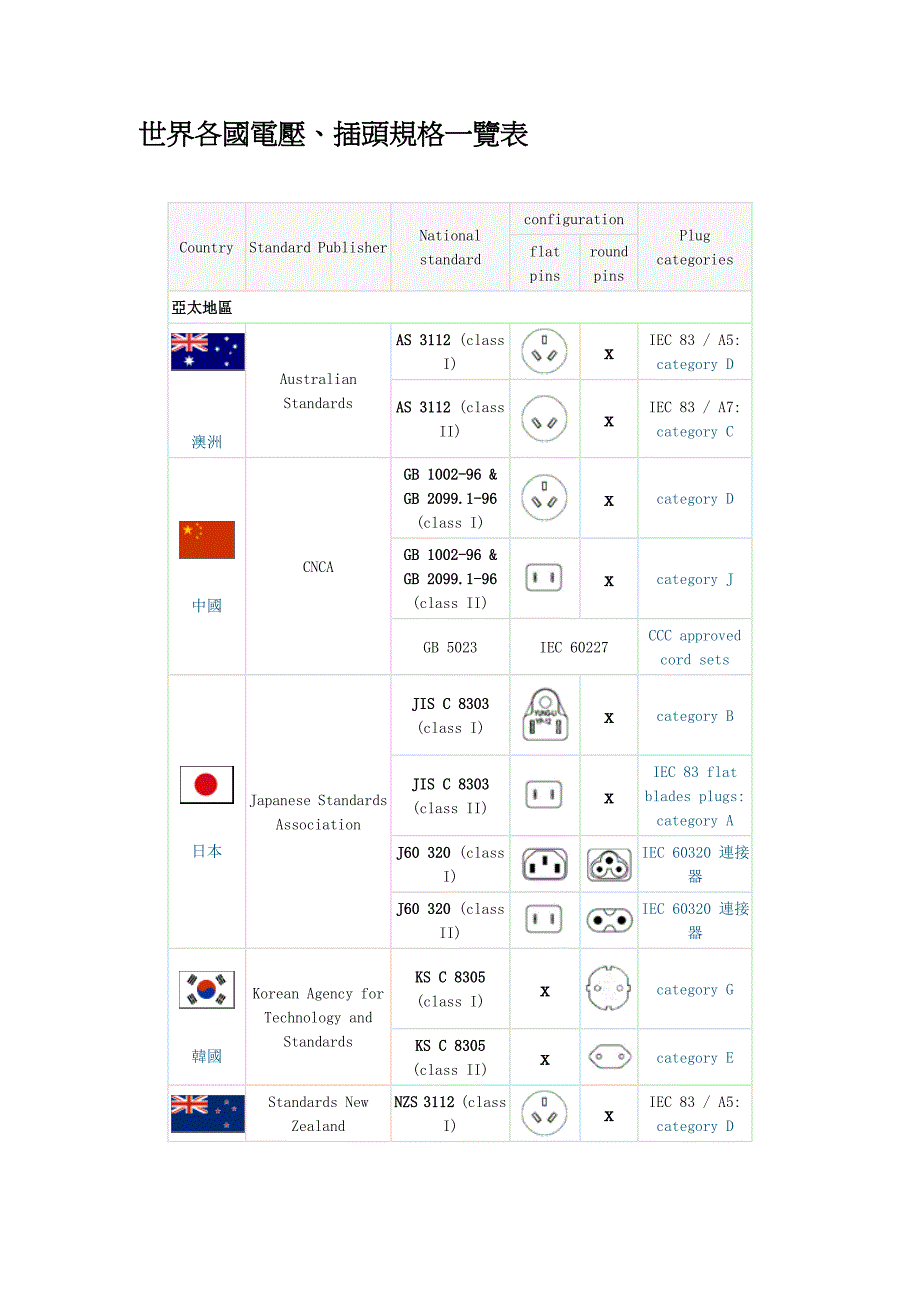The height and width of the screenshot is (1302, 920).
Task: Click the AS 3112 class I plug image
Action: click(x=545, y=352)
